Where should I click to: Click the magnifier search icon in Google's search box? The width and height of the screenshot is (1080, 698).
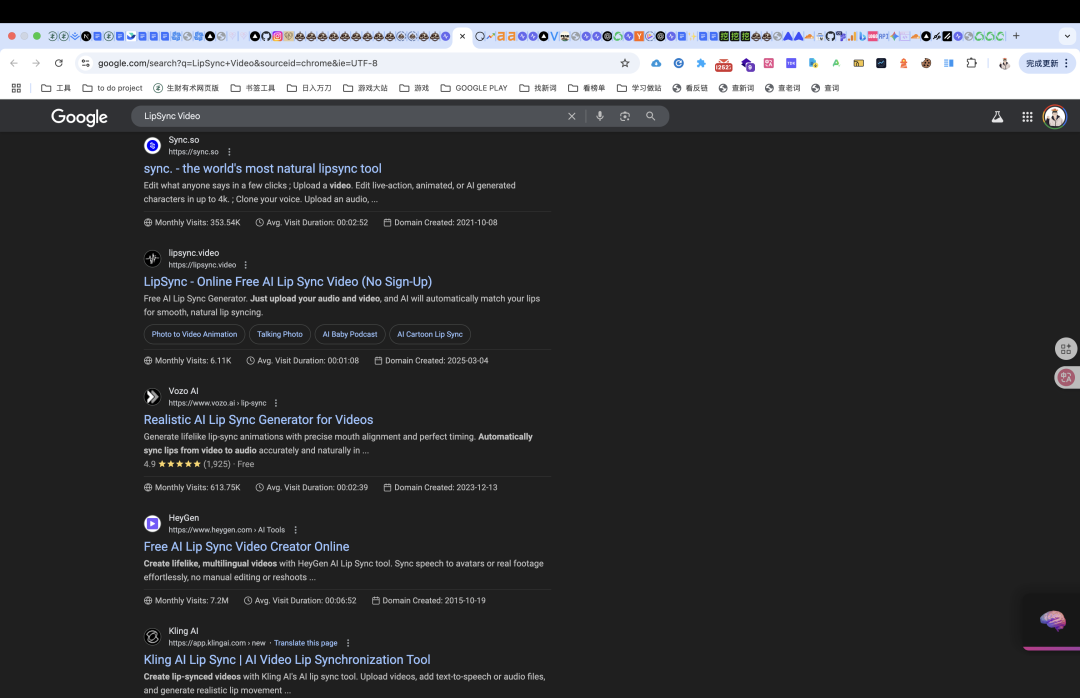[x=650, y=116]
